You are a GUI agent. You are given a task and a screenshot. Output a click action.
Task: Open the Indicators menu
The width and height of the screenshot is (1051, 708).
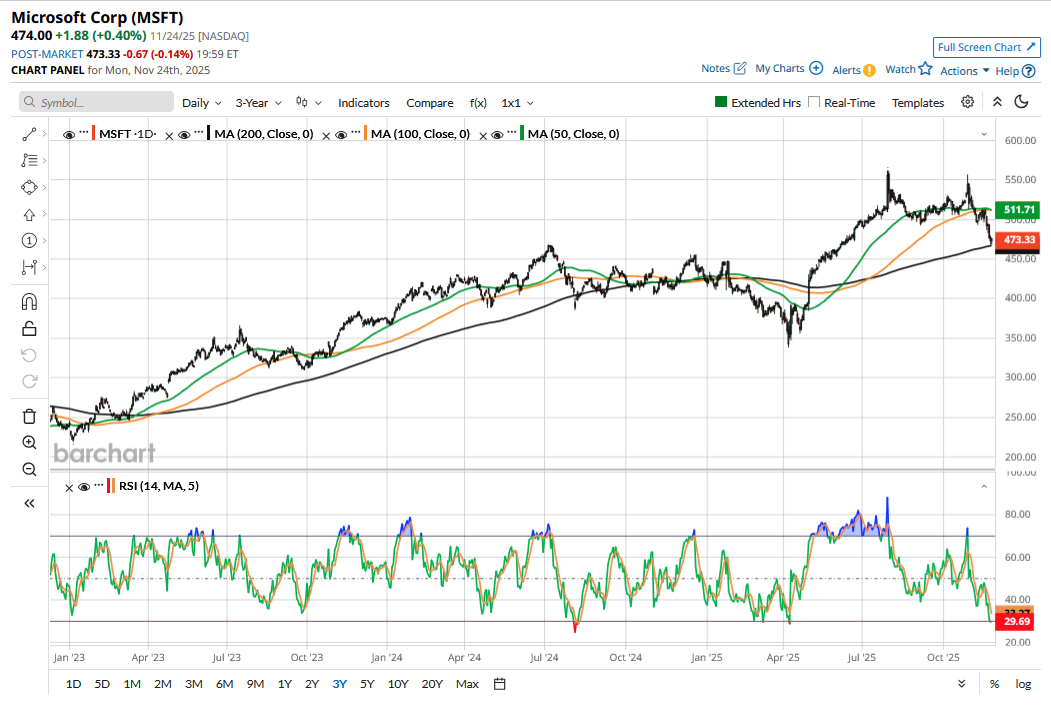point(363,102)
